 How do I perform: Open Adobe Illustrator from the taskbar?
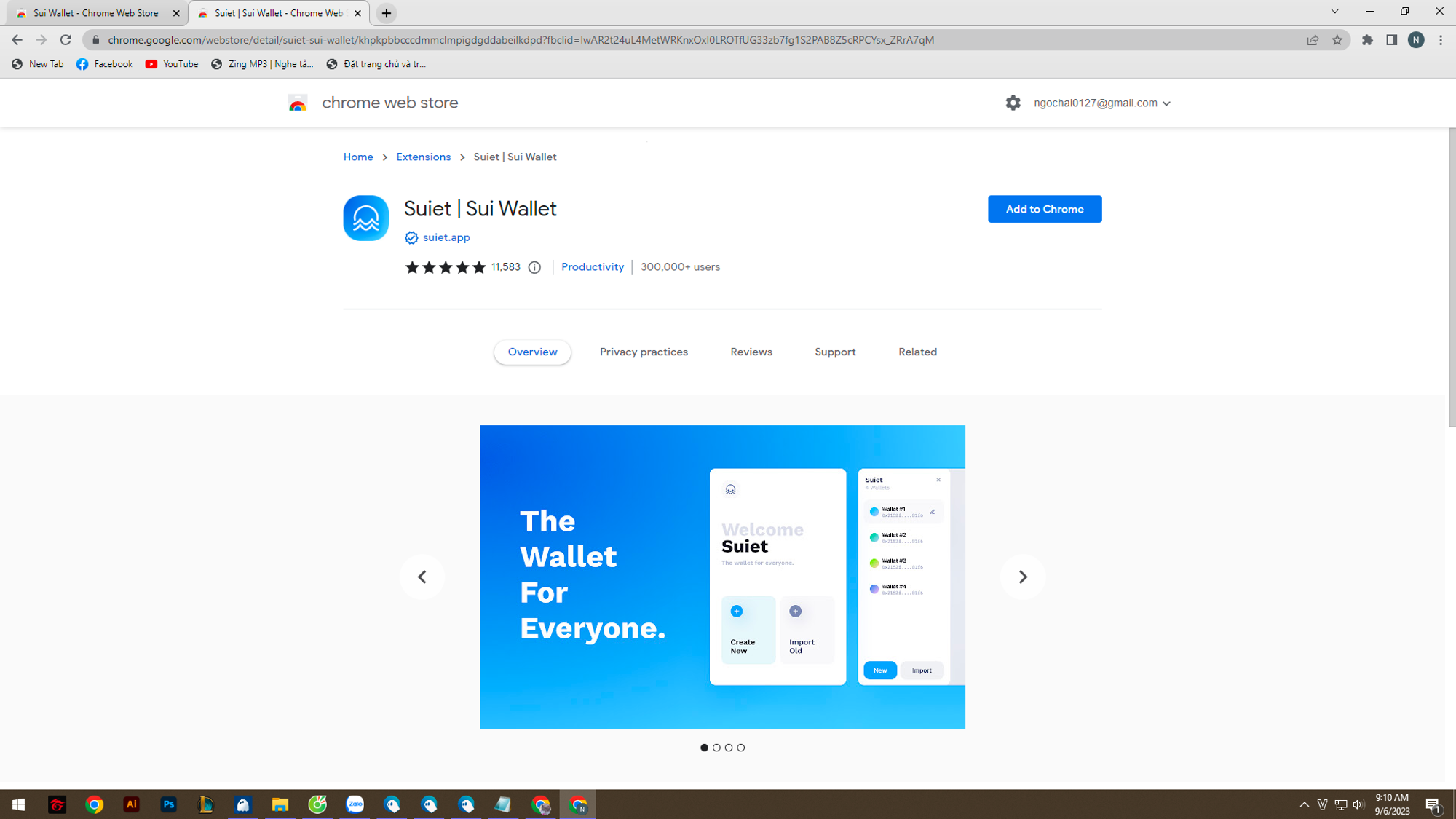(132, 804)
